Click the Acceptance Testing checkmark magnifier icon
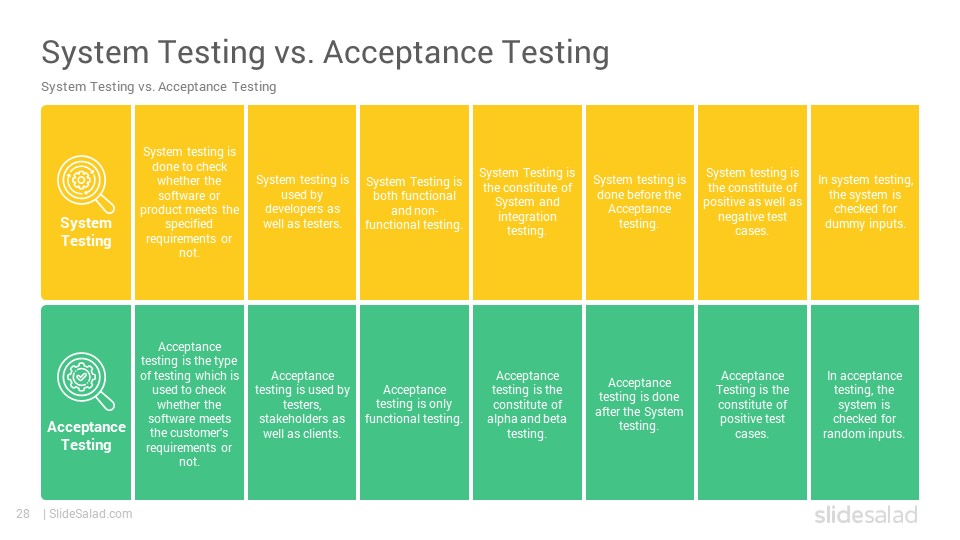The width and height of the screenshot is (960, 540). click(85, 381)
